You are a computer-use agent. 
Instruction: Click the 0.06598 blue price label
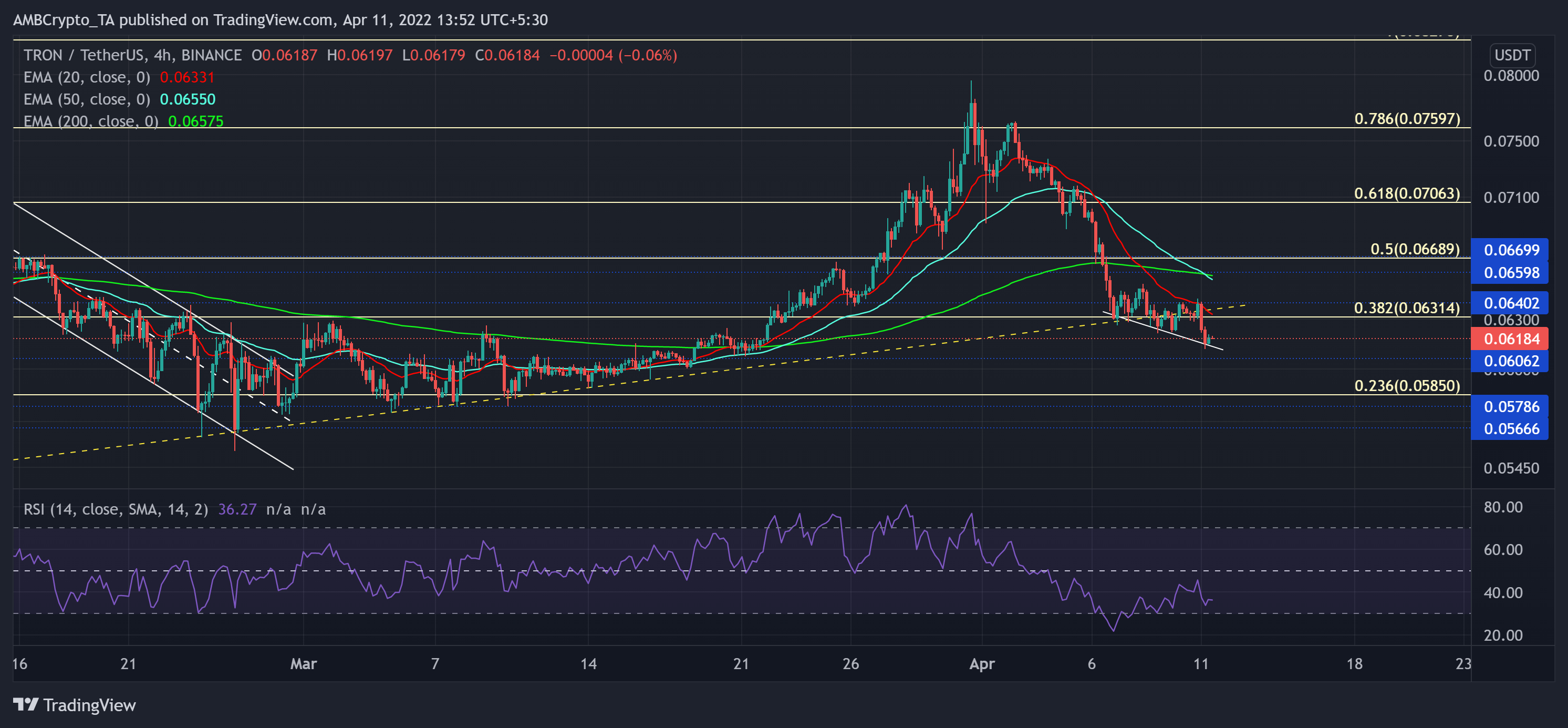point(1510,272)
